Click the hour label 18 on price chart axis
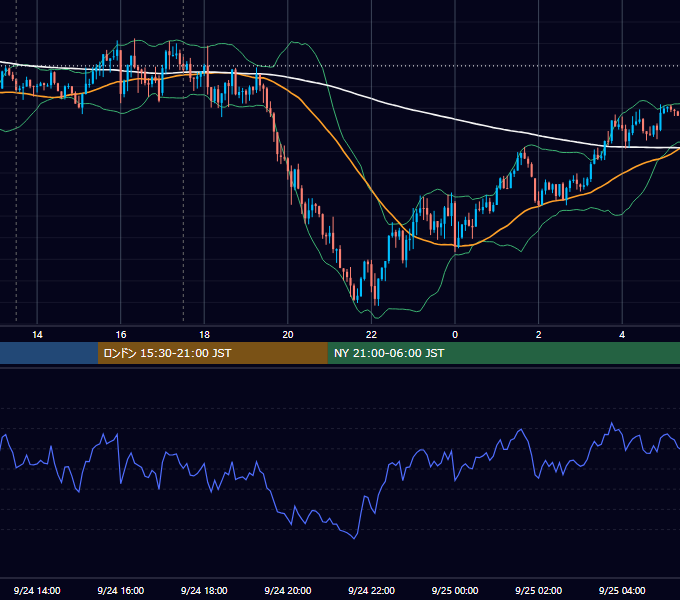Screen dimensions: 680x600 204,335
